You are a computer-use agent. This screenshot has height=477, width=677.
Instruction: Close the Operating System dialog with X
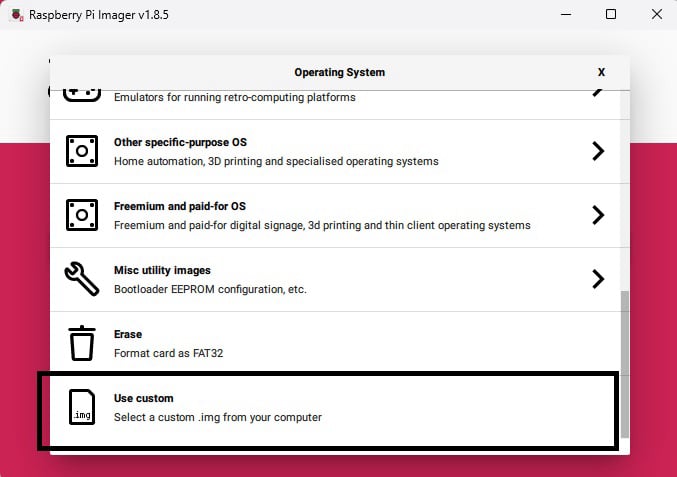click(x=601, y=72)
